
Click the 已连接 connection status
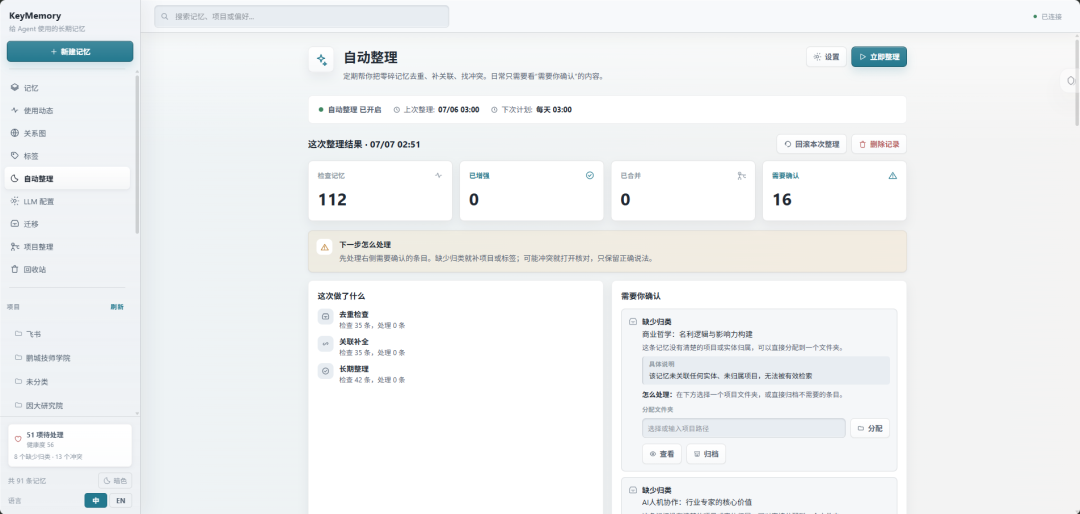point(1048,17)
